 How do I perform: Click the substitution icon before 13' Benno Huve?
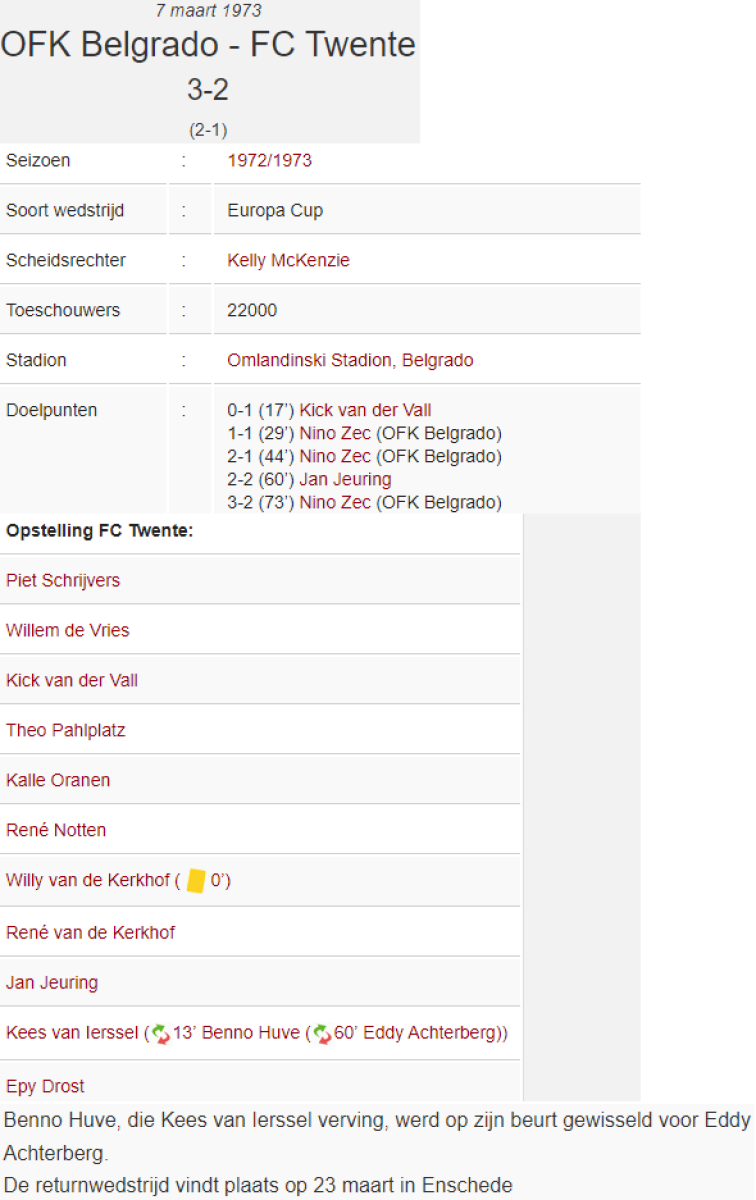tap(161, 1033)
